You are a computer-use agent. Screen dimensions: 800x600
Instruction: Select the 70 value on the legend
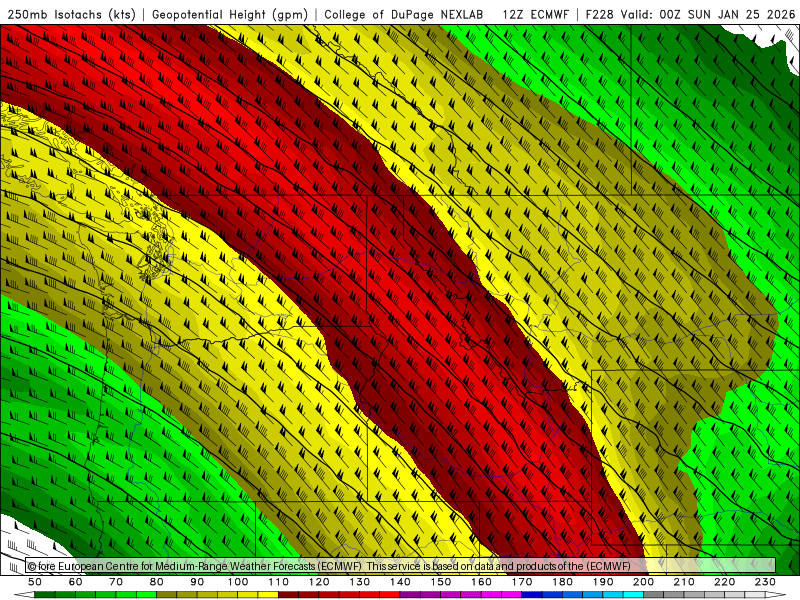(x=116, y=582)
